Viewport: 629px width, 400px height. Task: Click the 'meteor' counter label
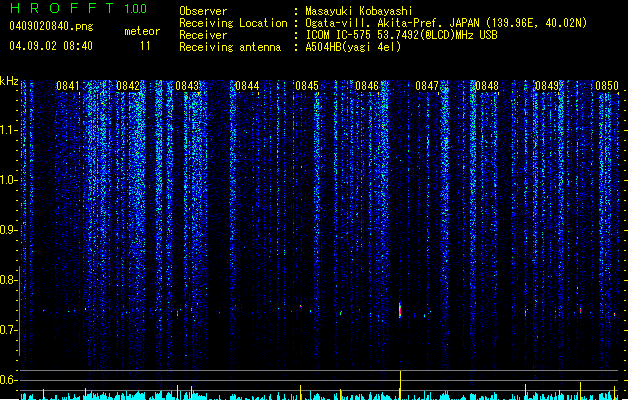[142, 31]
